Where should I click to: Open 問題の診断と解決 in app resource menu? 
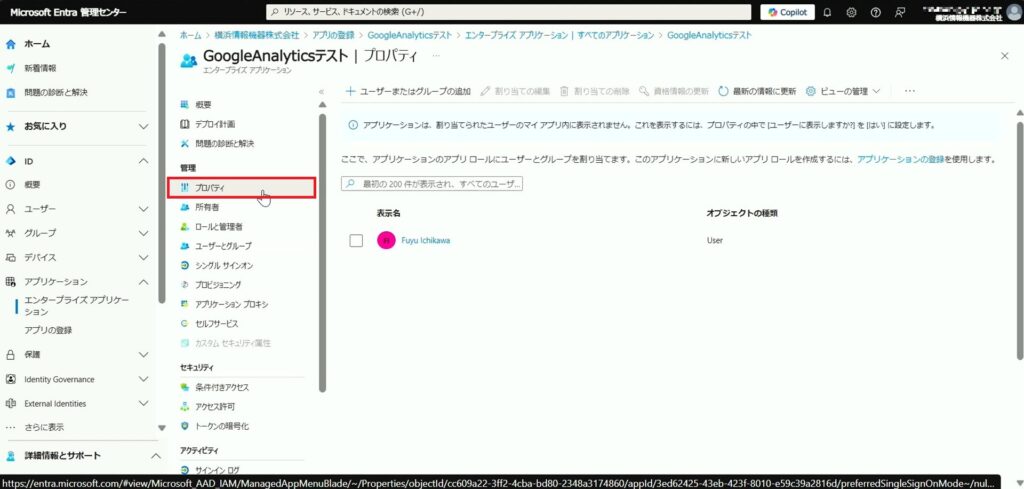pos(225,144)
